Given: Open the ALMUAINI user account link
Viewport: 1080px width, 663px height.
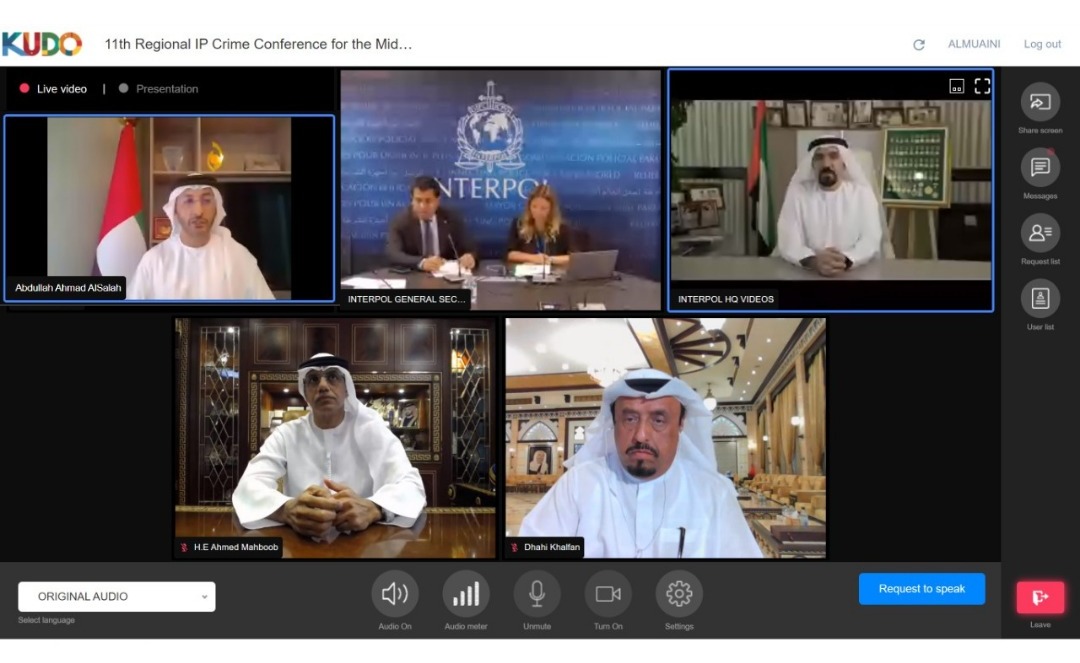Looking at the screenshot, I should pos(974,44).
